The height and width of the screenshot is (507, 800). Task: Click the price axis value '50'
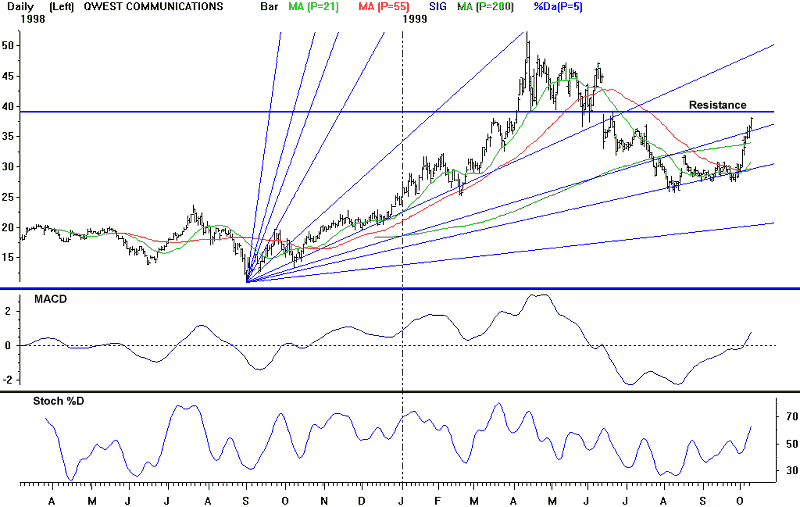pos(7,45)
